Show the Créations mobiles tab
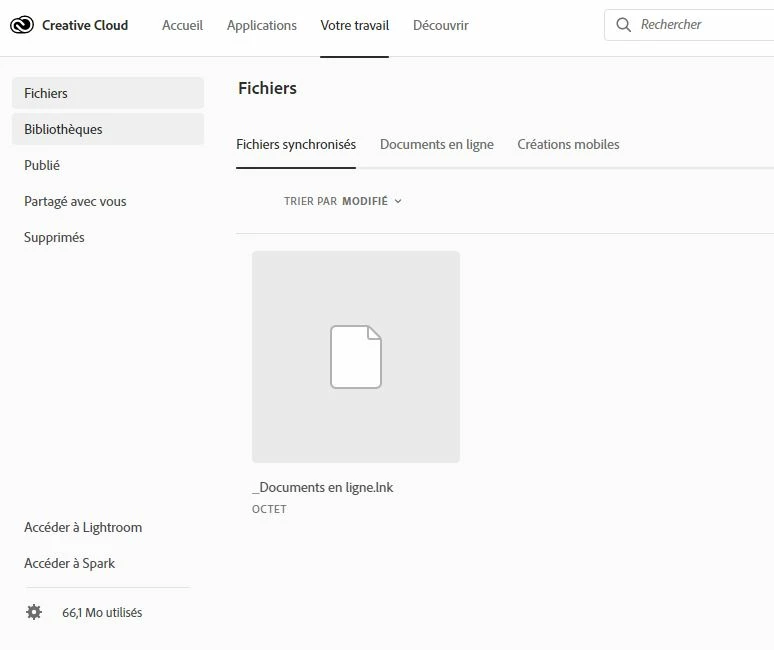The width and height of the screenshot is (774, 650). 568,144
